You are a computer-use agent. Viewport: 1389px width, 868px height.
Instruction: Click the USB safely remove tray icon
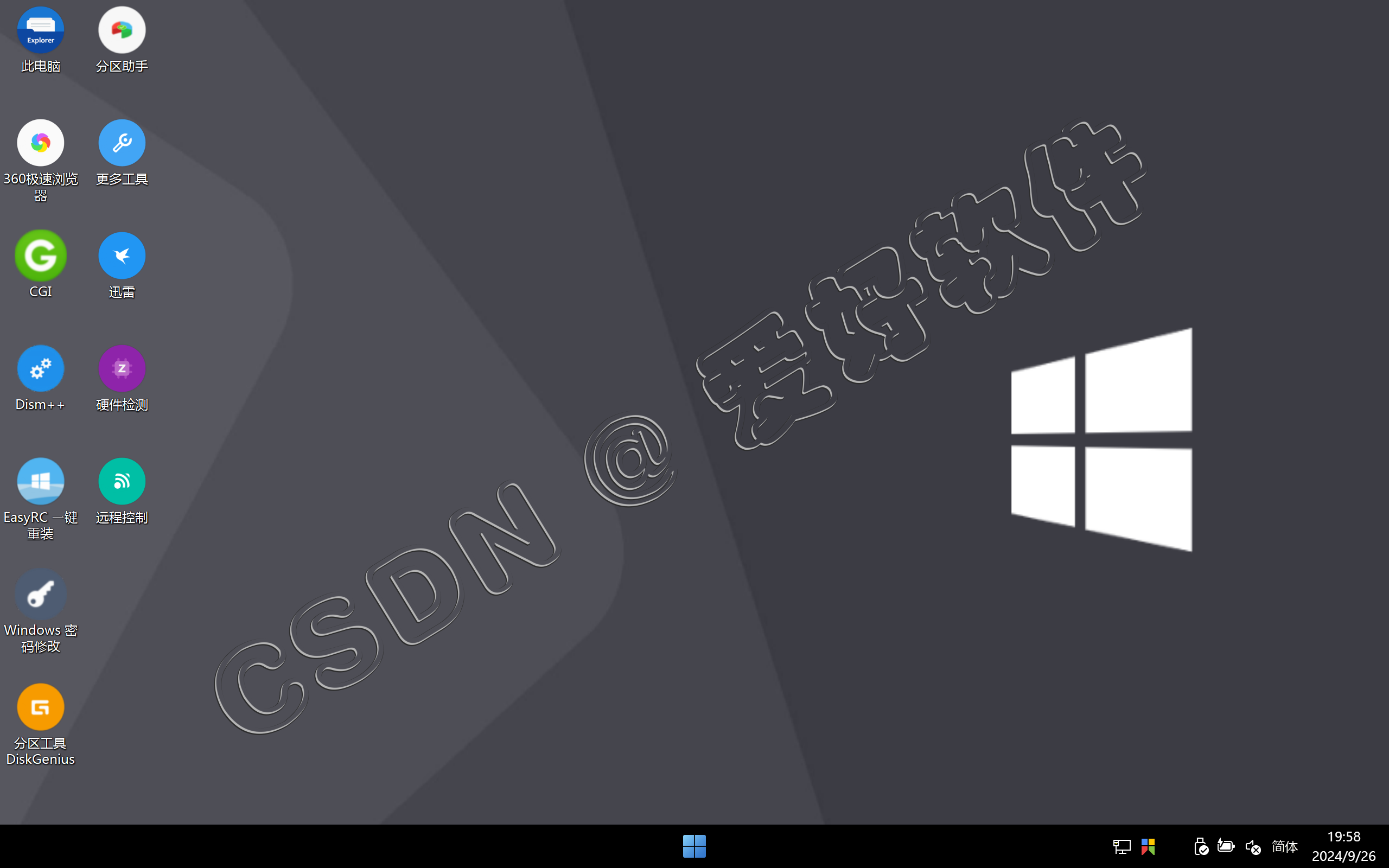tap(1200, 846)
